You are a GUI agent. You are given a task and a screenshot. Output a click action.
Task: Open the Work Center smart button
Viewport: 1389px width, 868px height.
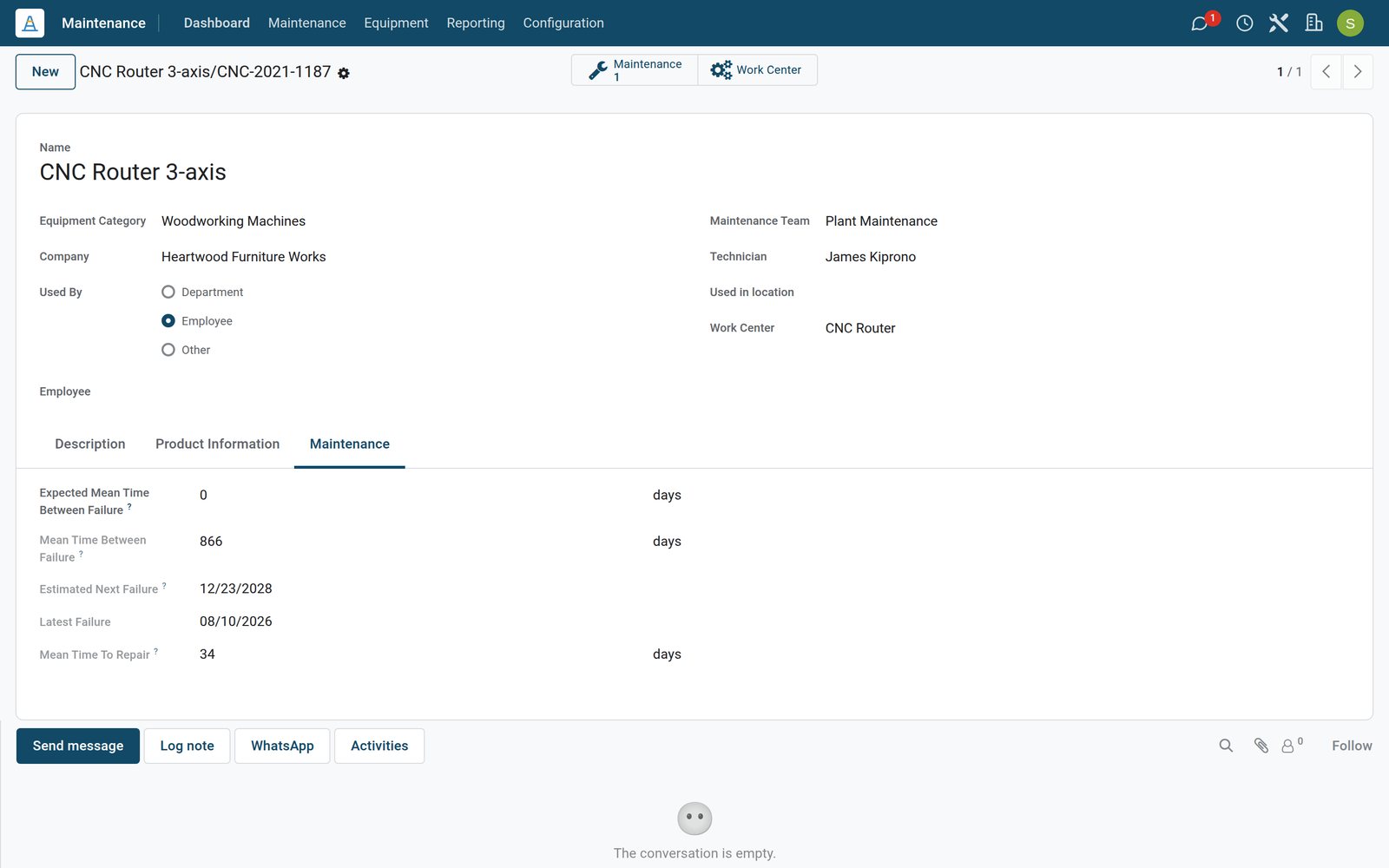click(x=757, y=70)
